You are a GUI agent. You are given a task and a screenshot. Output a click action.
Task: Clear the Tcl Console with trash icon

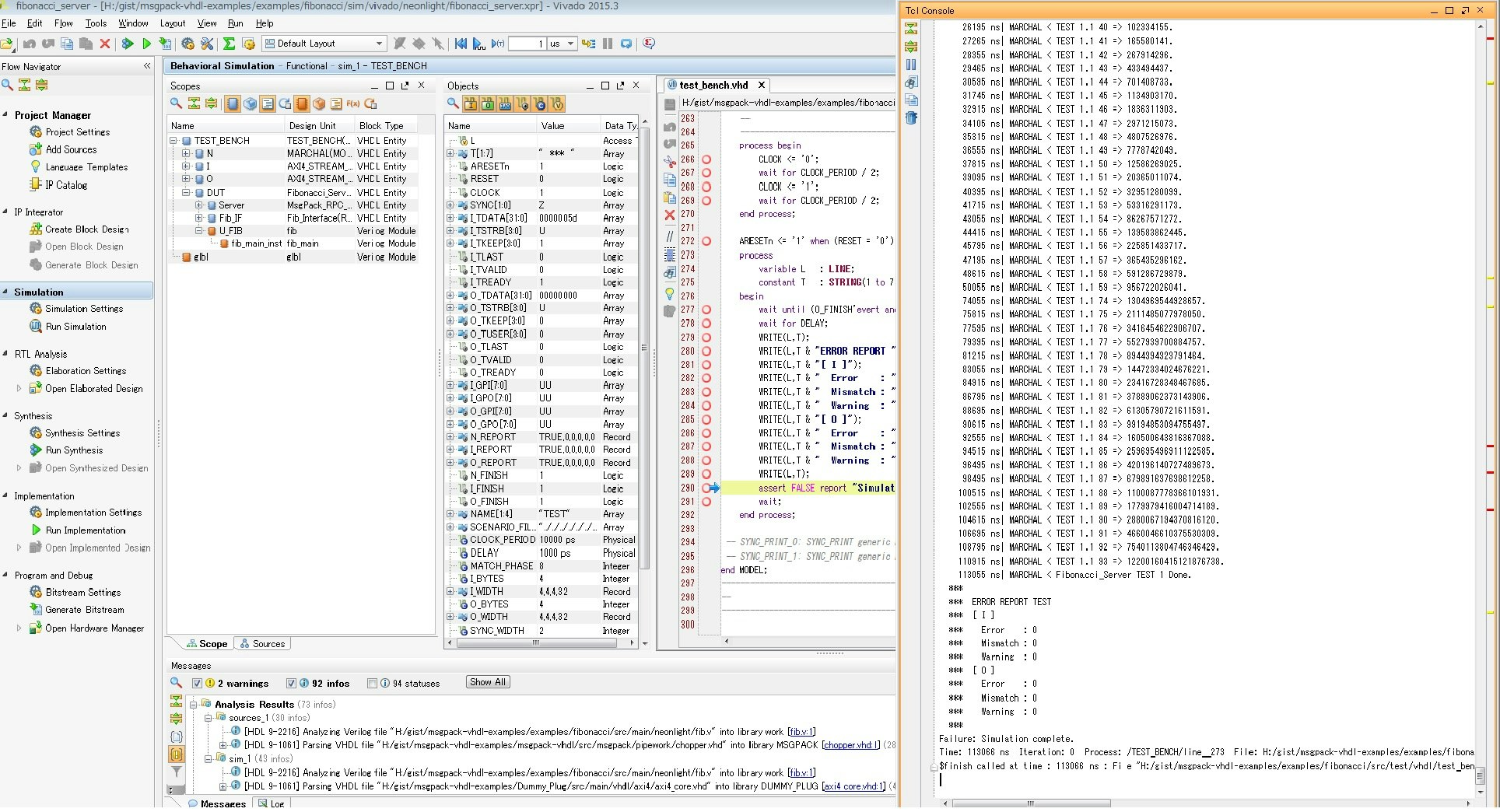click(911, 117)
